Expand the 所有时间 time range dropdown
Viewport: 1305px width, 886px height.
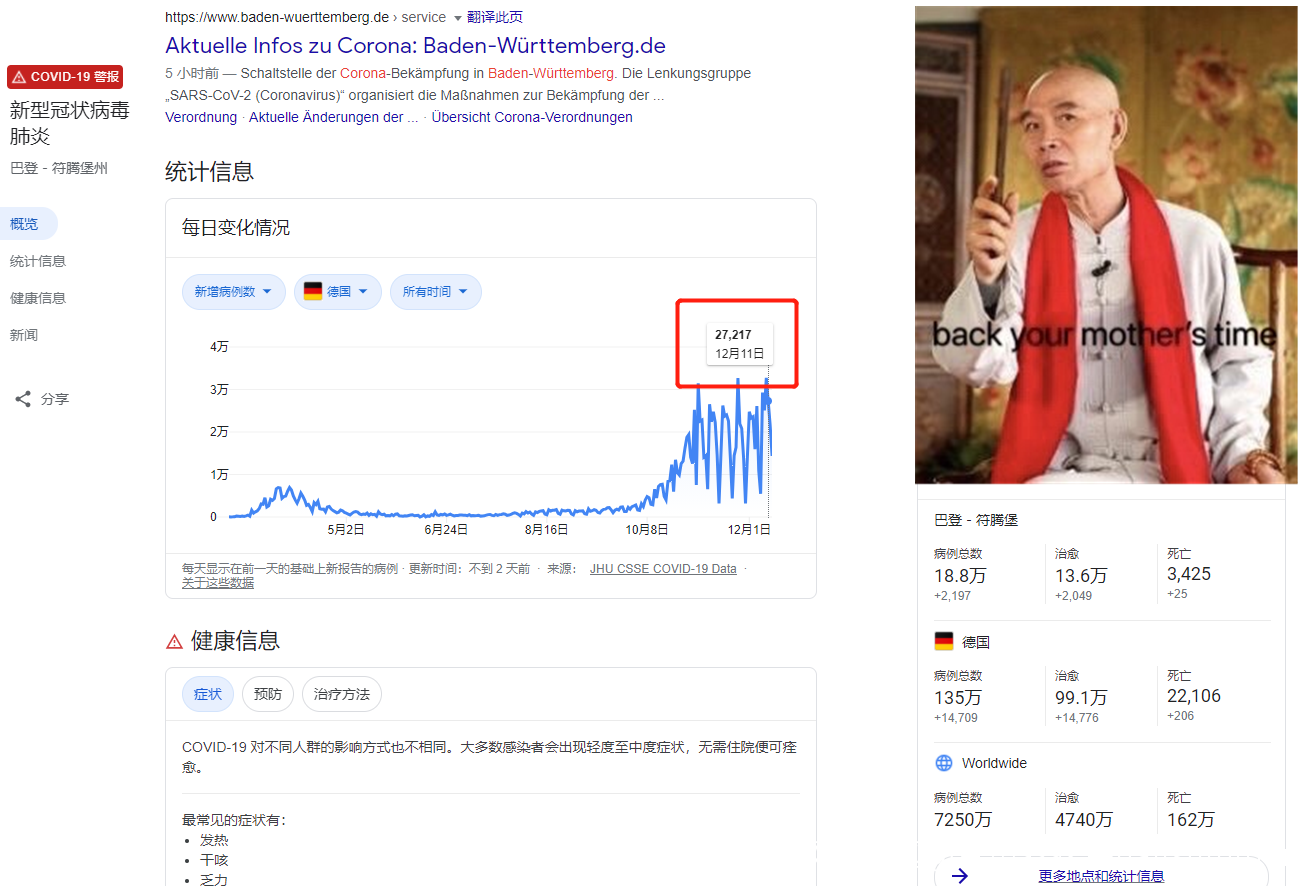coord(436,292)
